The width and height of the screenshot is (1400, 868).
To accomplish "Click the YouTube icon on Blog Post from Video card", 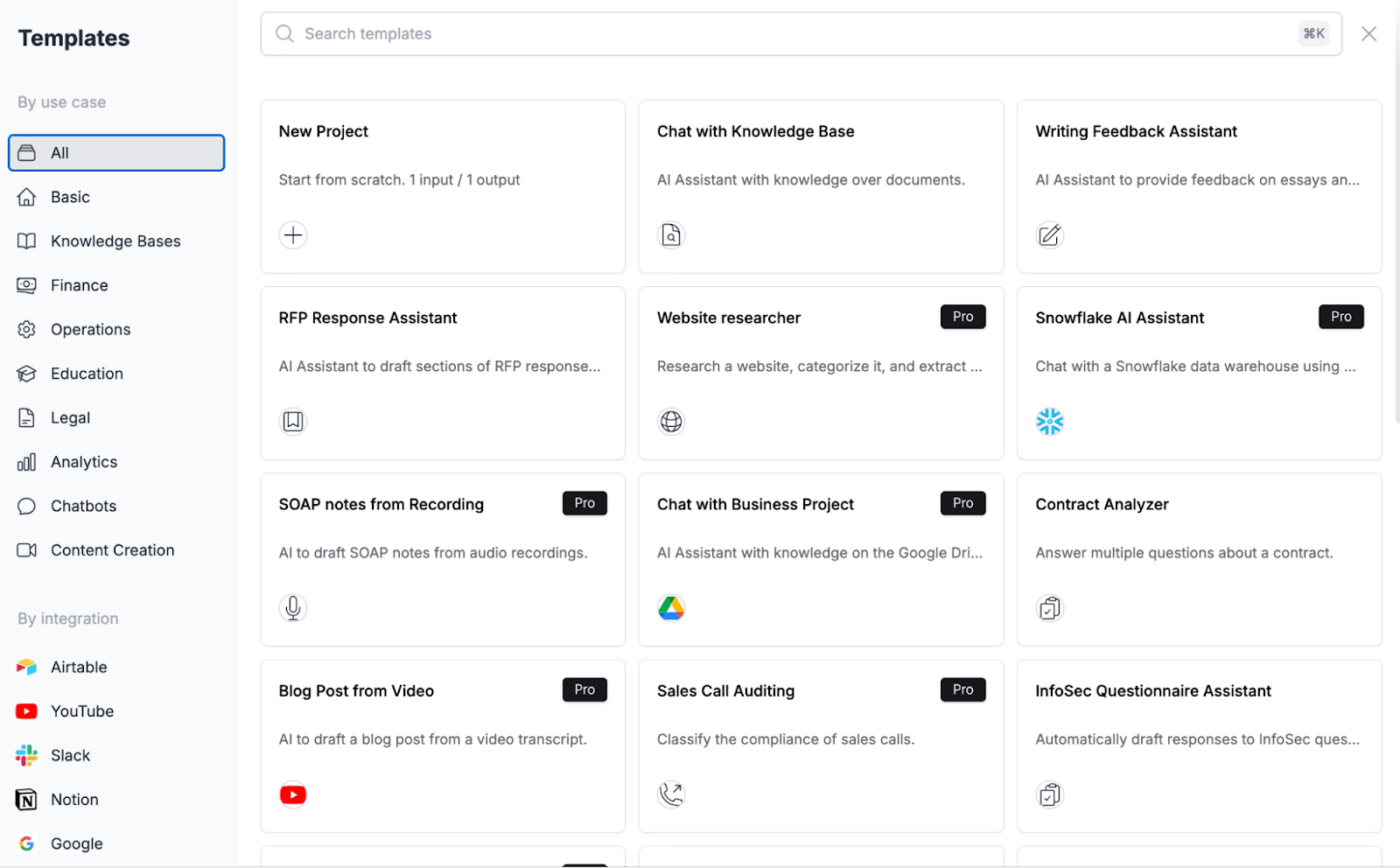I will point(292,794).
